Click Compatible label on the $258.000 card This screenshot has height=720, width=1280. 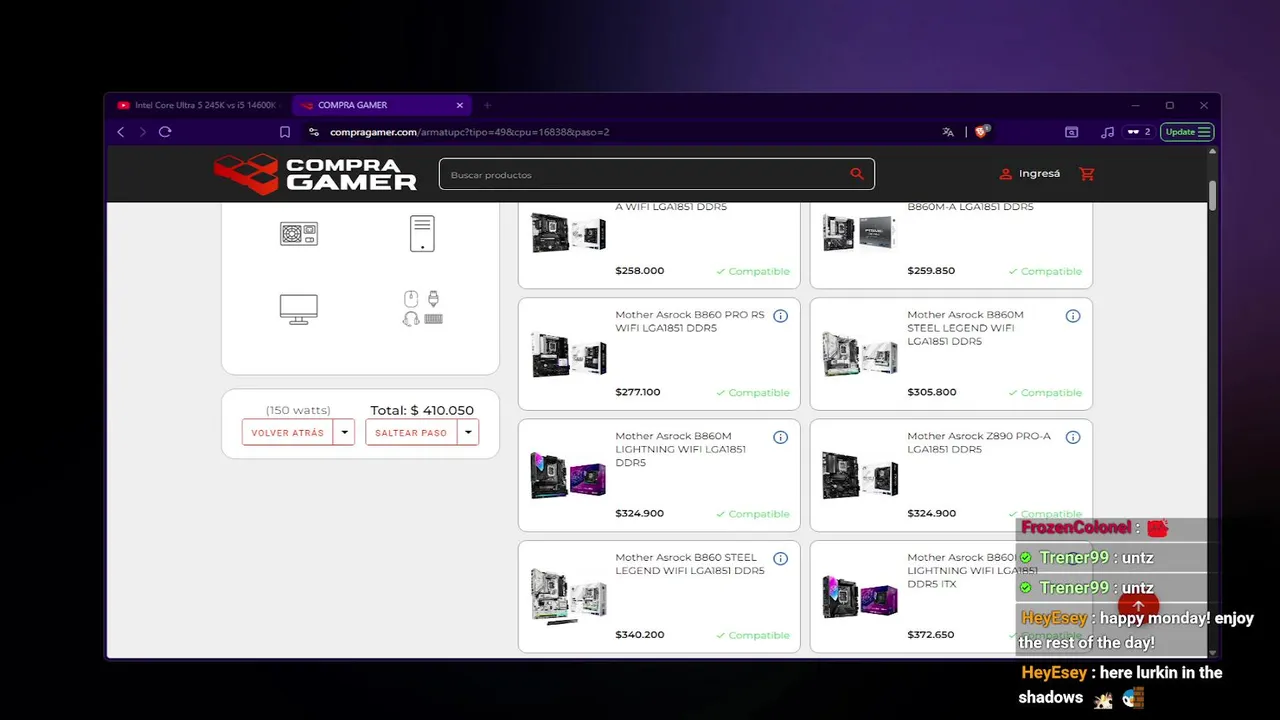point(753,271)
